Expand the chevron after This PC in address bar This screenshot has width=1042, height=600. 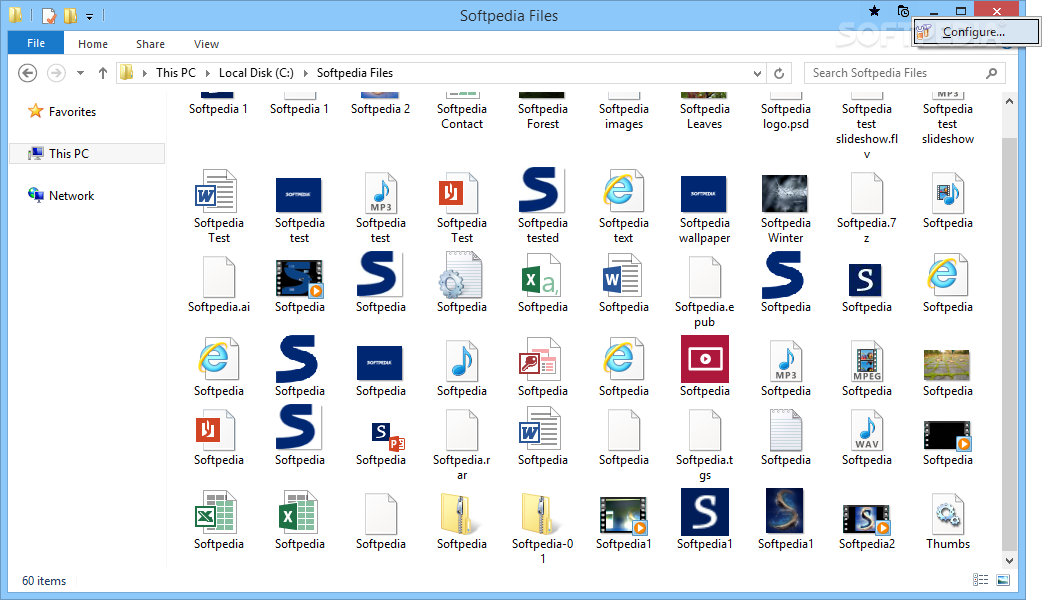click(207, 73)
